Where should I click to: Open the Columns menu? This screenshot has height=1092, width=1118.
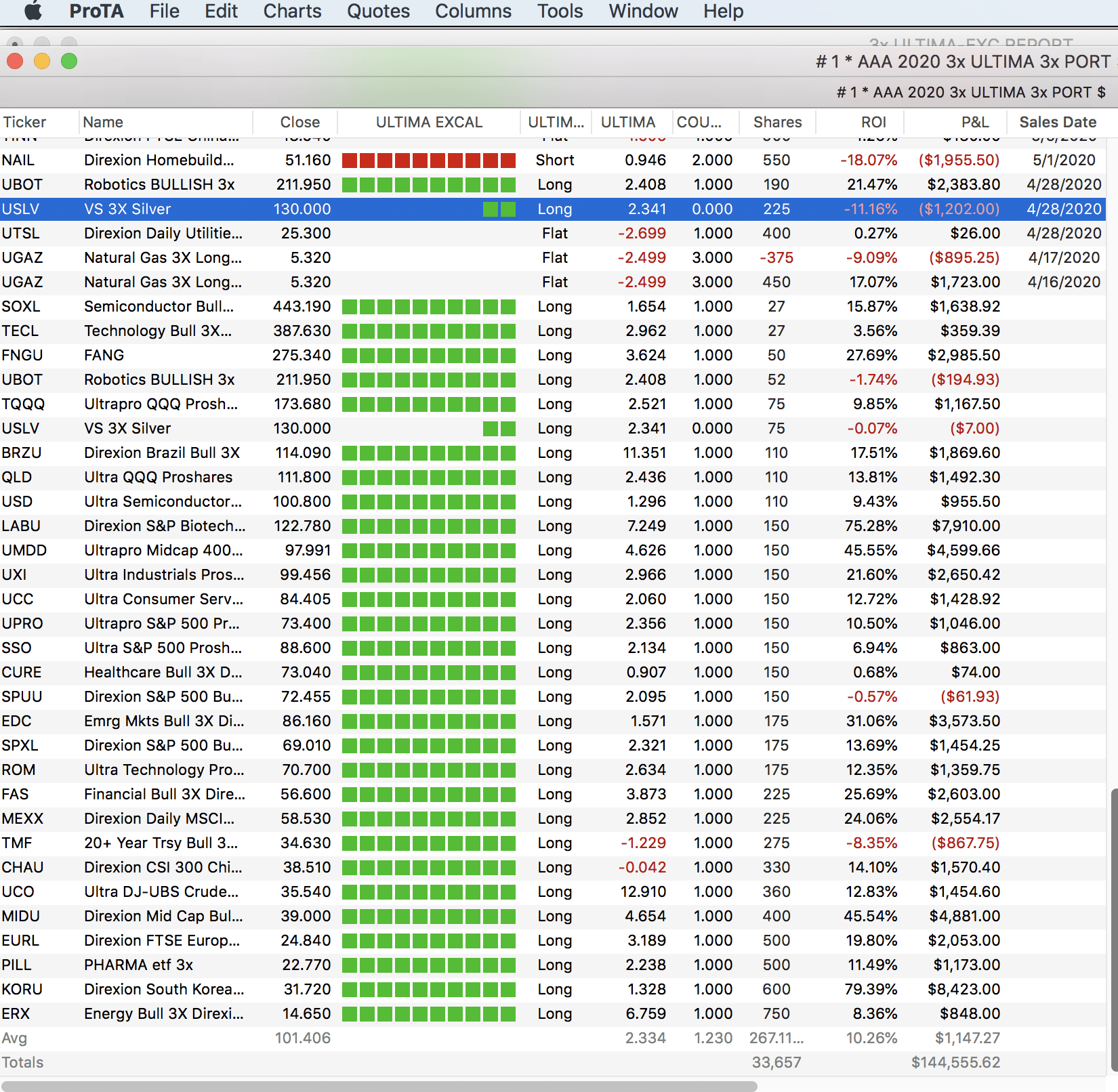coord(473,11)
